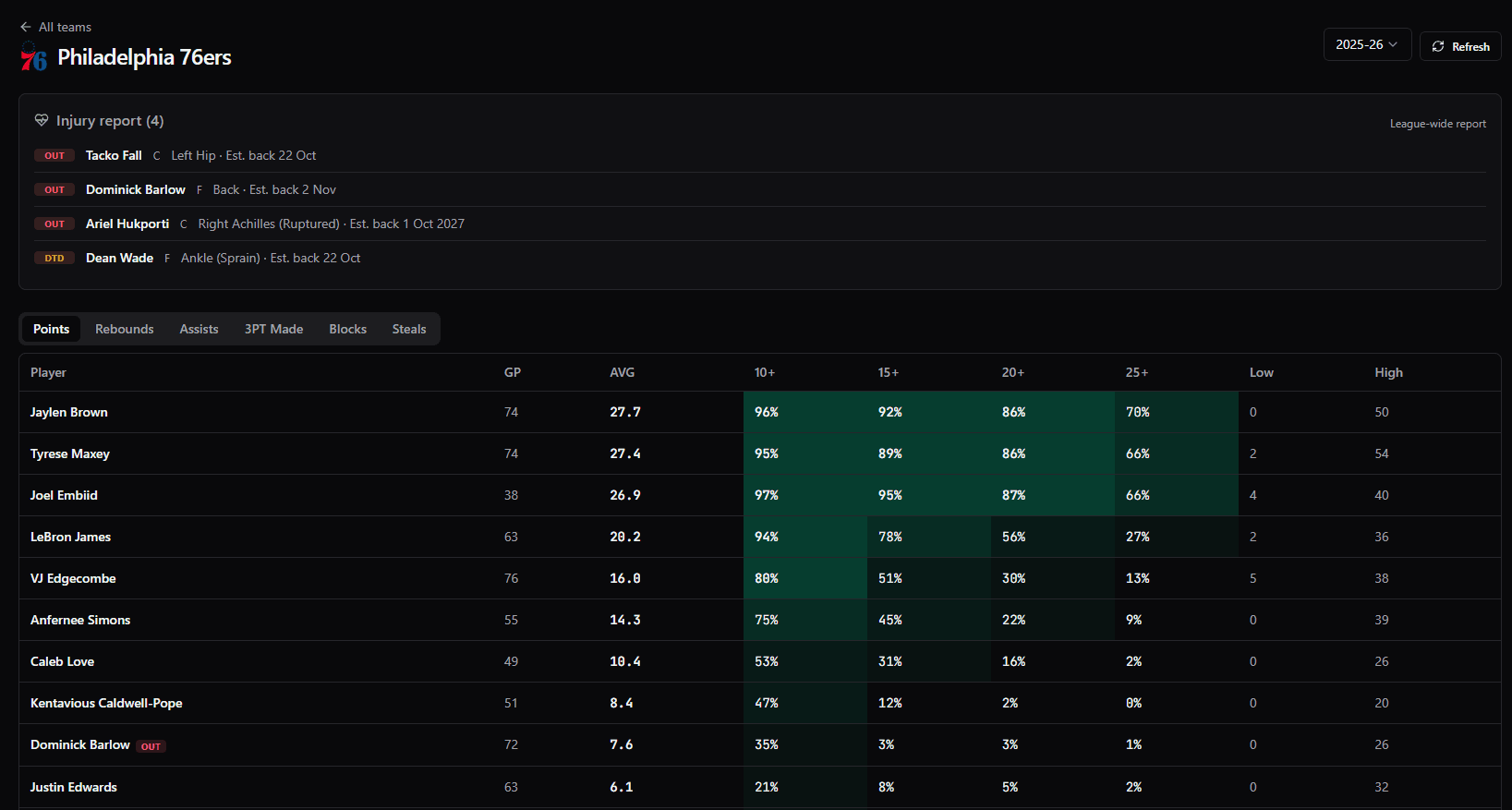Select Tyrese Maxey player name
This screenshot has height=810, width=1512.
[70, 453]
